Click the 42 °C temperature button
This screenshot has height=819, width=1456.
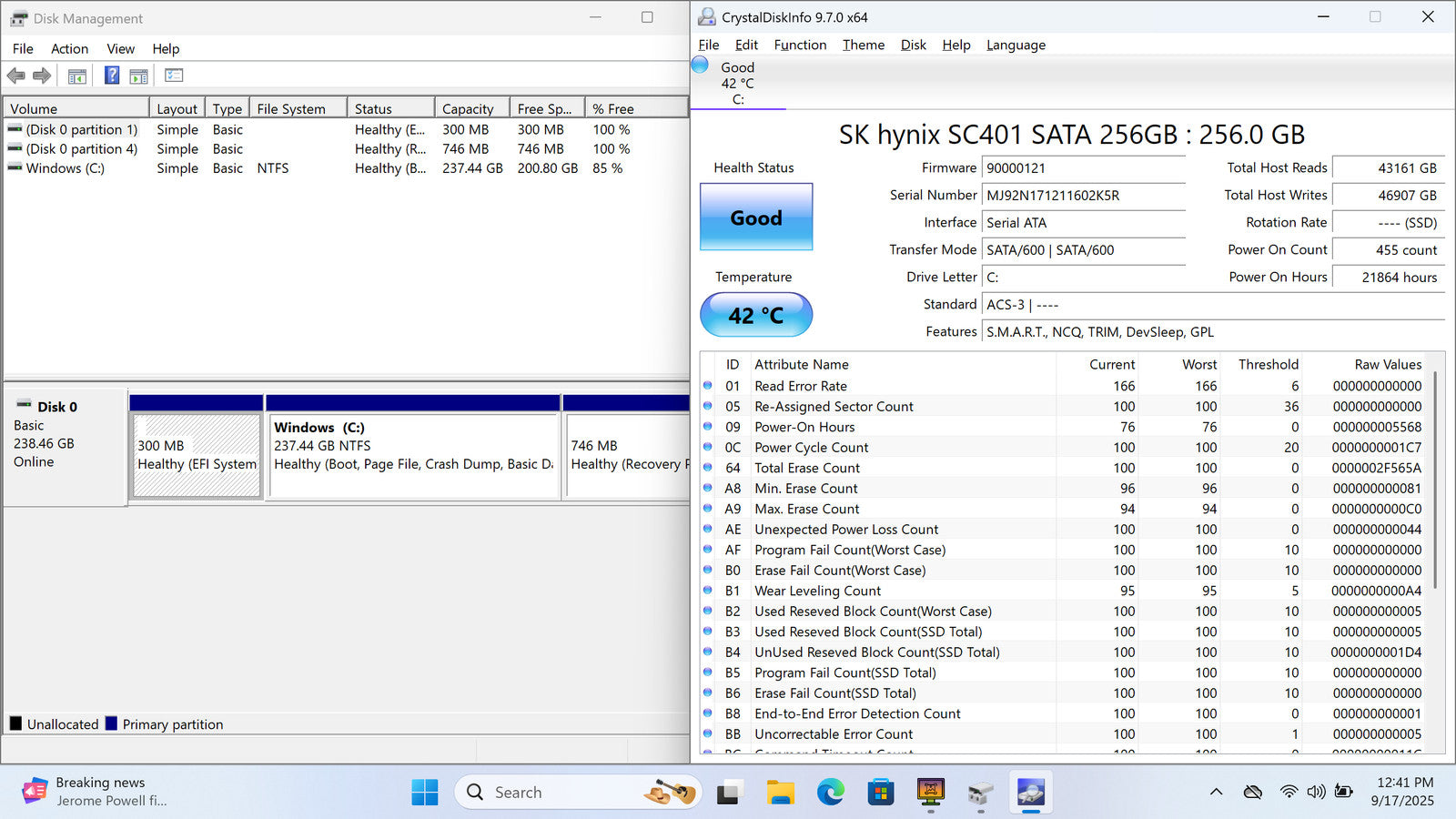(755, 315)
